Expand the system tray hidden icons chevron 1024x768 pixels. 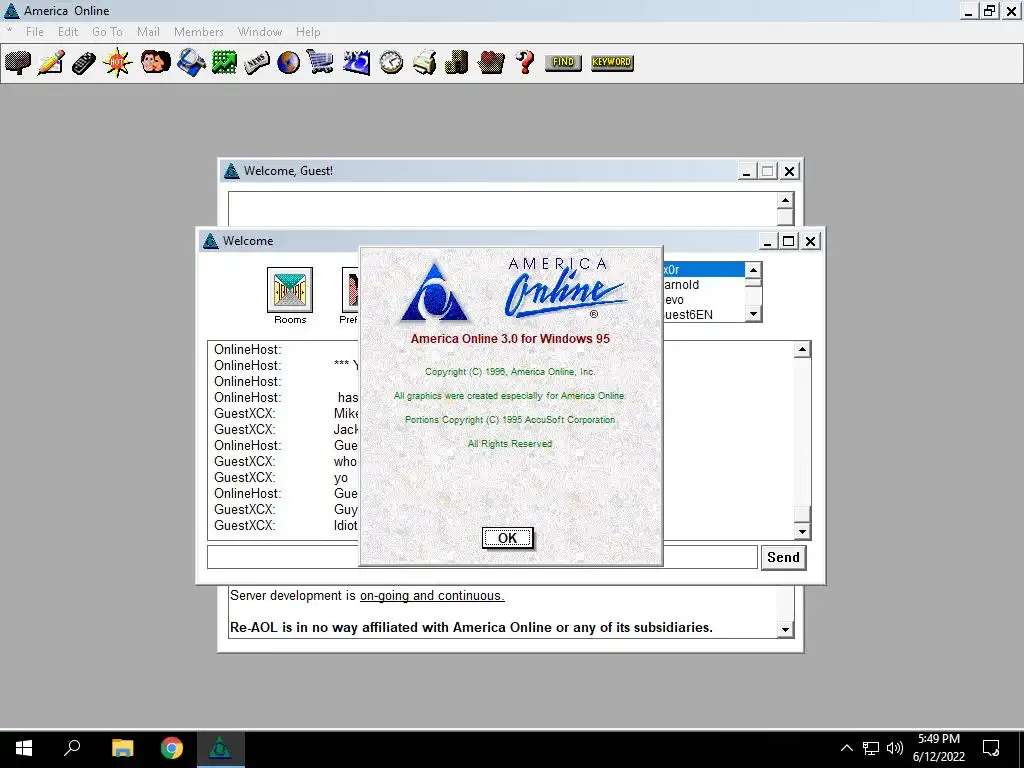tap(846, 748)
